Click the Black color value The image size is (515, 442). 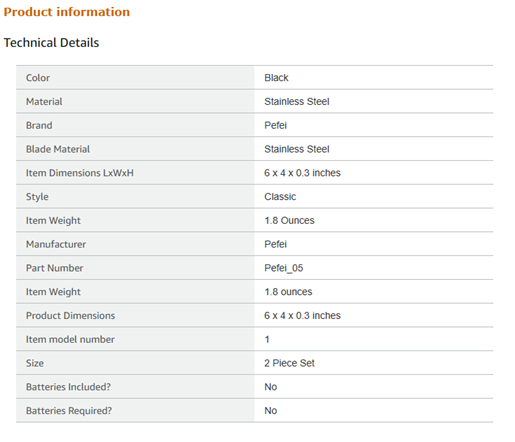pyautogui.click(x=276, y=78)
